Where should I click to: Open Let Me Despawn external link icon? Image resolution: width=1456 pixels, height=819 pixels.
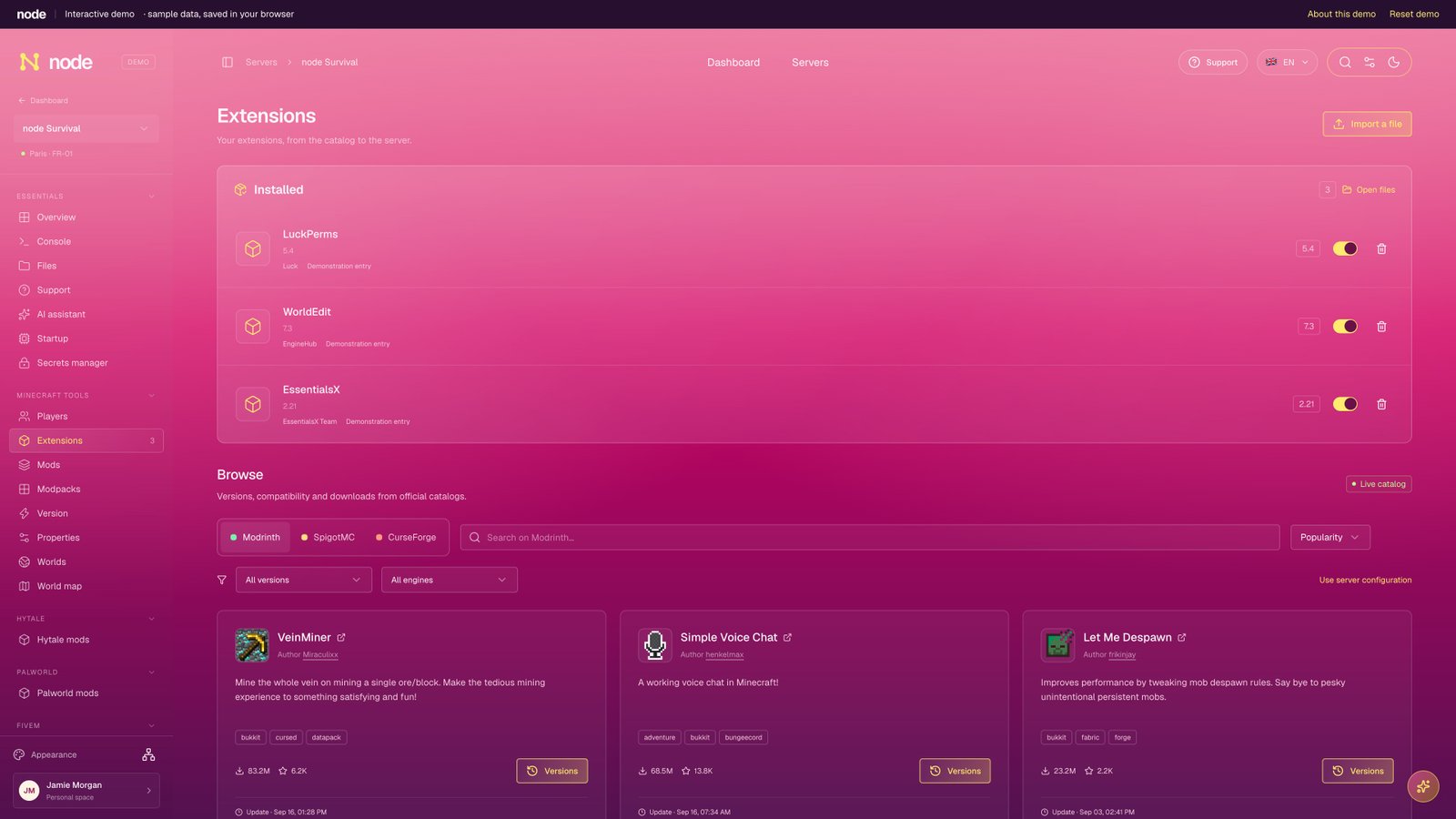pyautogui.click(x=1182, y=638)
